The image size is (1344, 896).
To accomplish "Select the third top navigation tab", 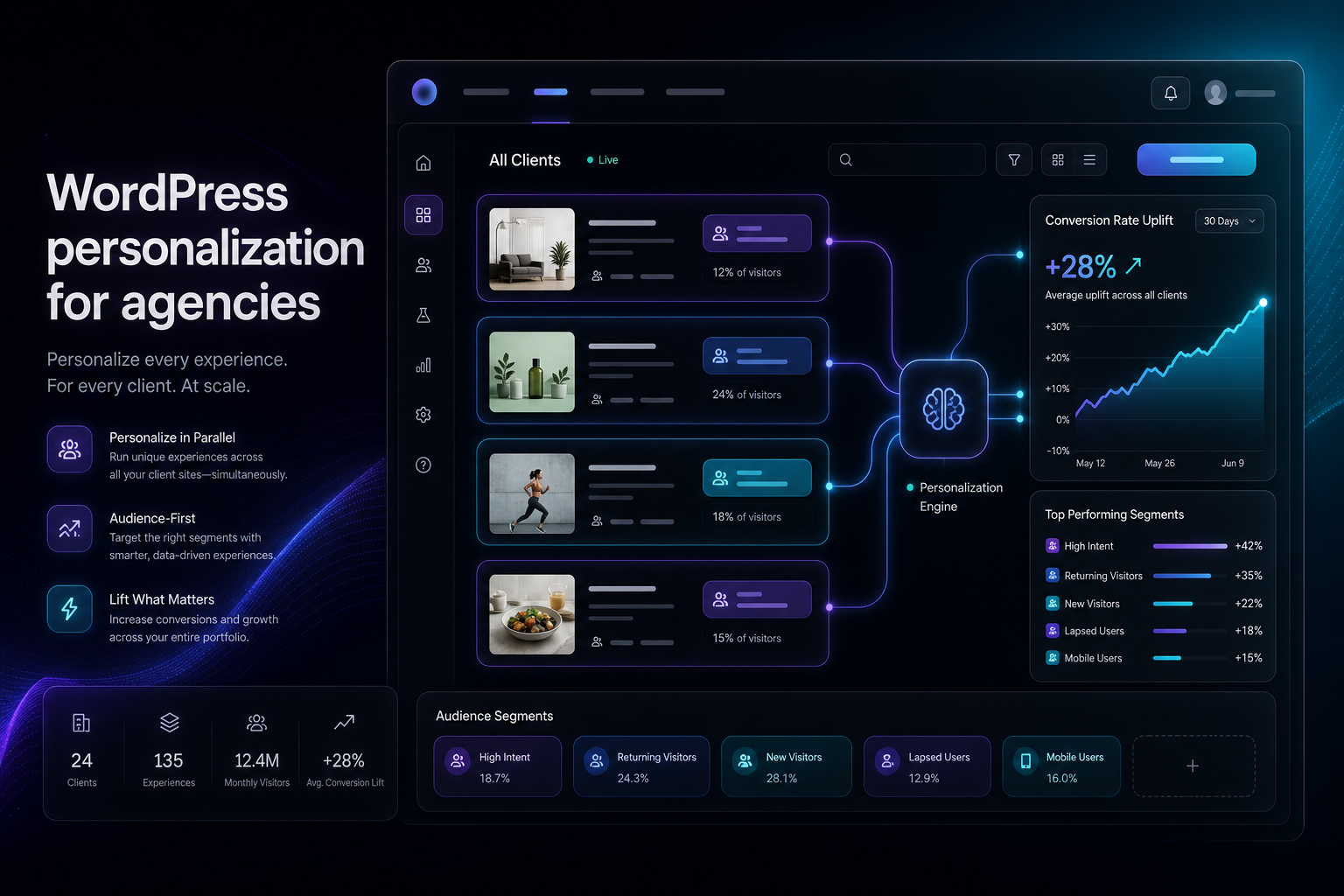I will [617, 92].
